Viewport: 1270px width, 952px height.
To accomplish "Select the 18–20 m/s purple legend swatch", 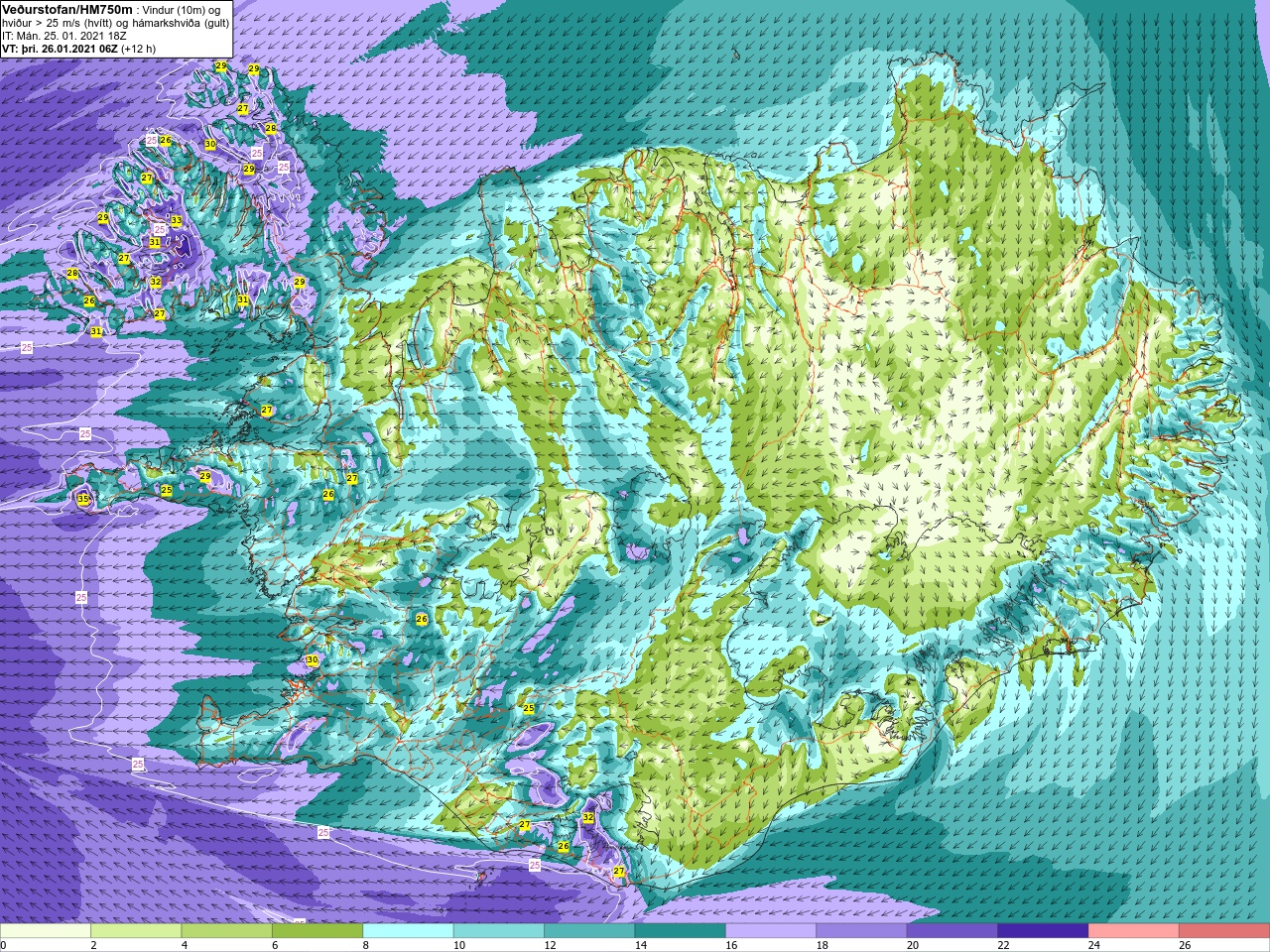I will coord(861,931).
